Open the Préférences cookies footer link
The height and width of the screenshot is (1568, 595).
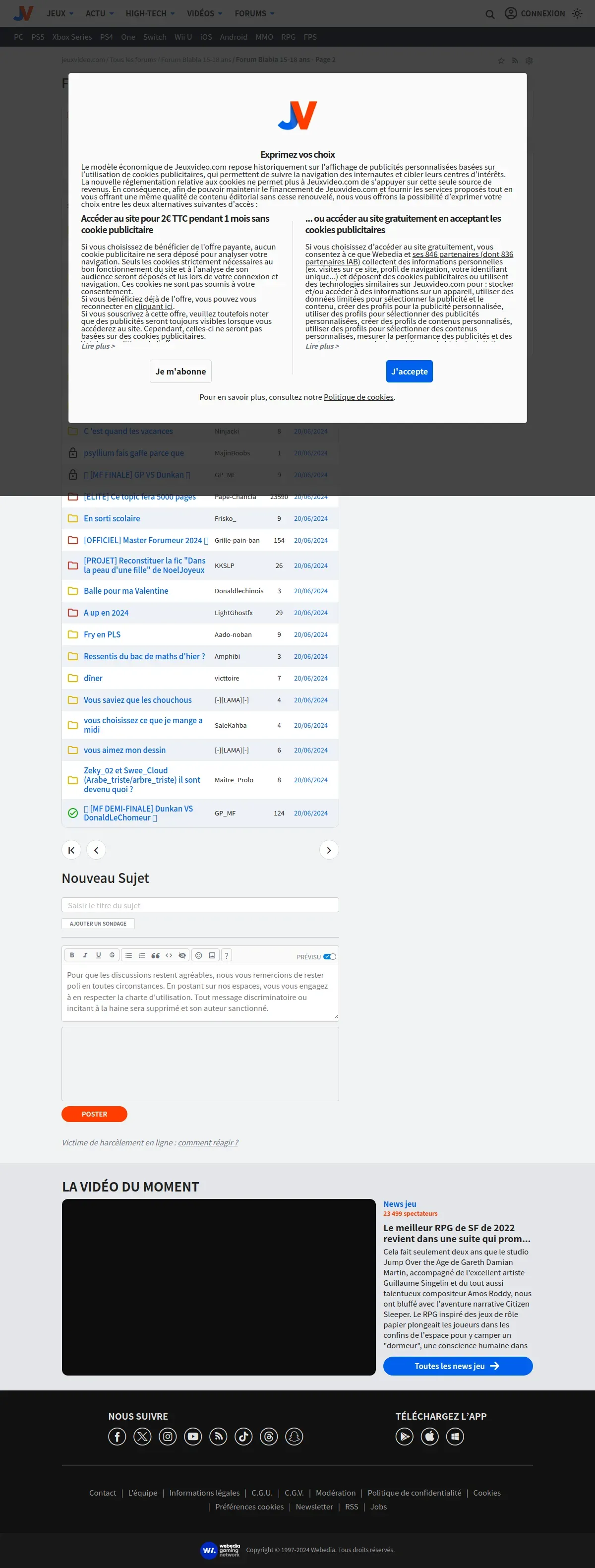249,1506
